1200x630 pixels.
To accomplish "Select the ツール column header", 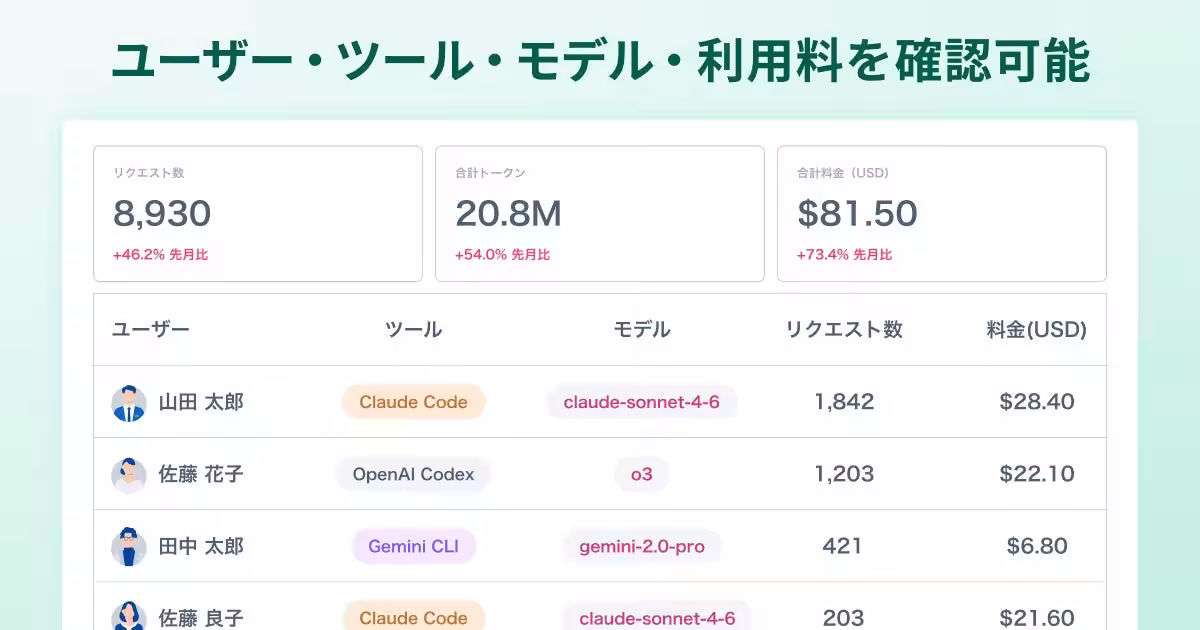I will pos(414,330).
